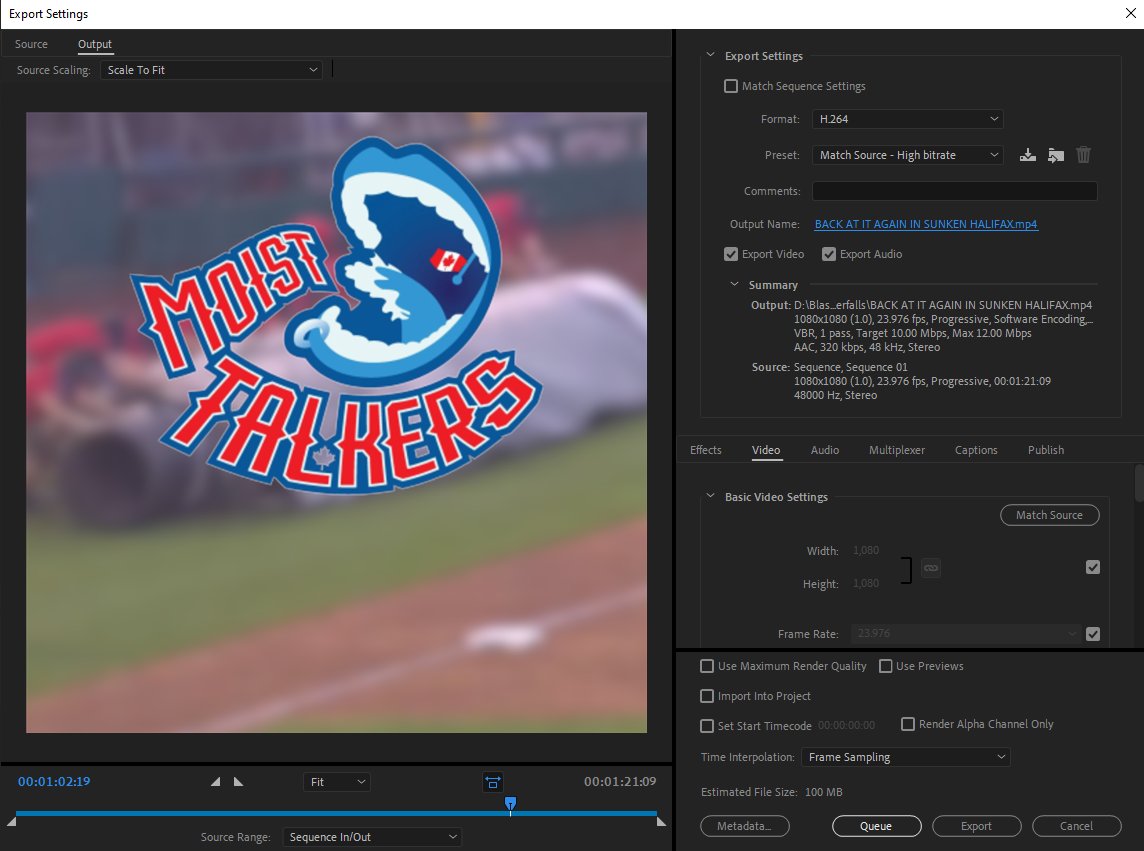Image resolution: width=1144 pixels, height=851 pixels.
Task: Collapse the Basic Video Settings section
Action: click(x=710, y=496)
